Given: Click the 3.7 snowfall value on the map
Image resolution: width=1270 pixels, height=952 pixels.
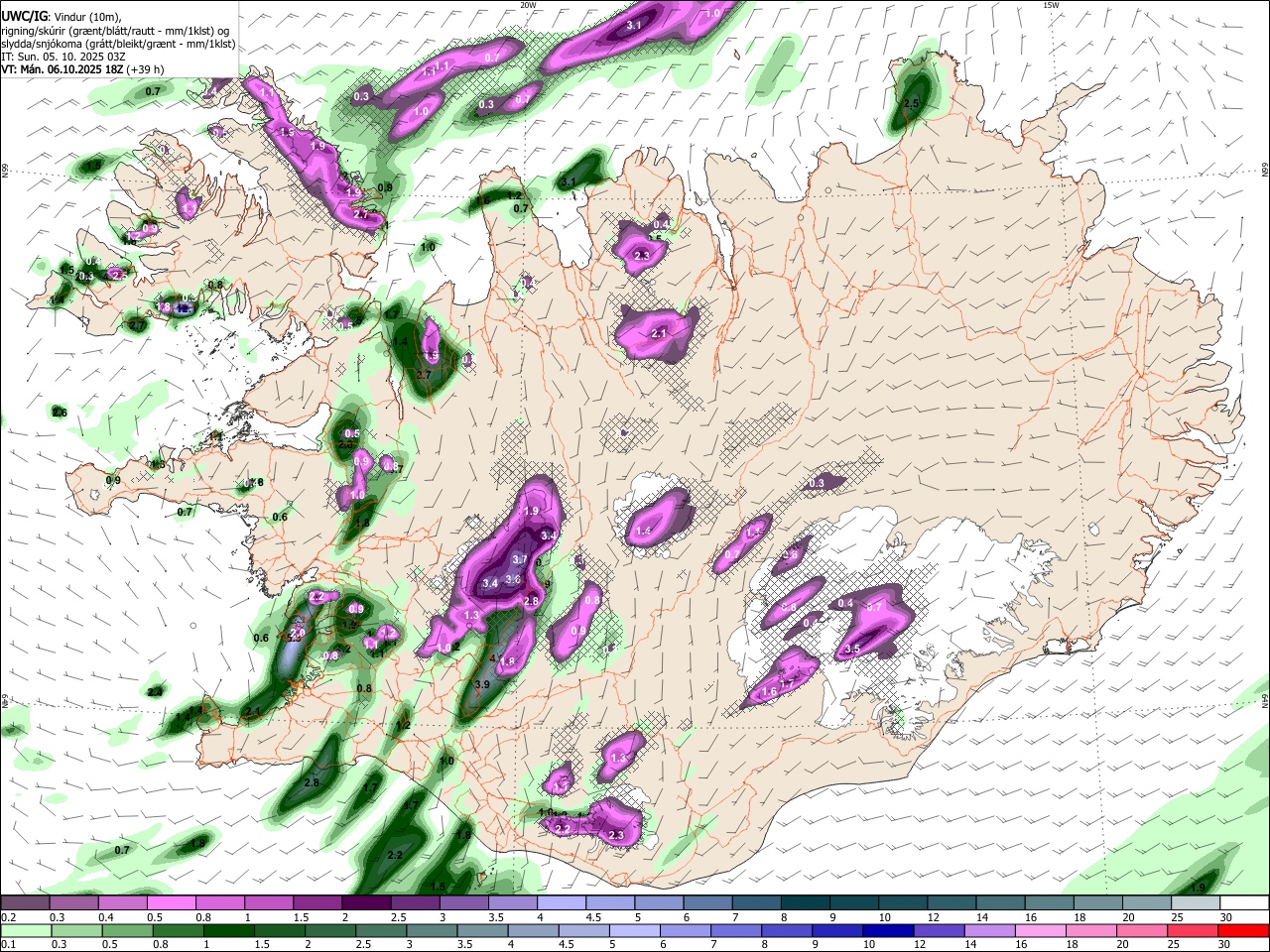Looking at the screenshot, I should (x=520, y=559).
